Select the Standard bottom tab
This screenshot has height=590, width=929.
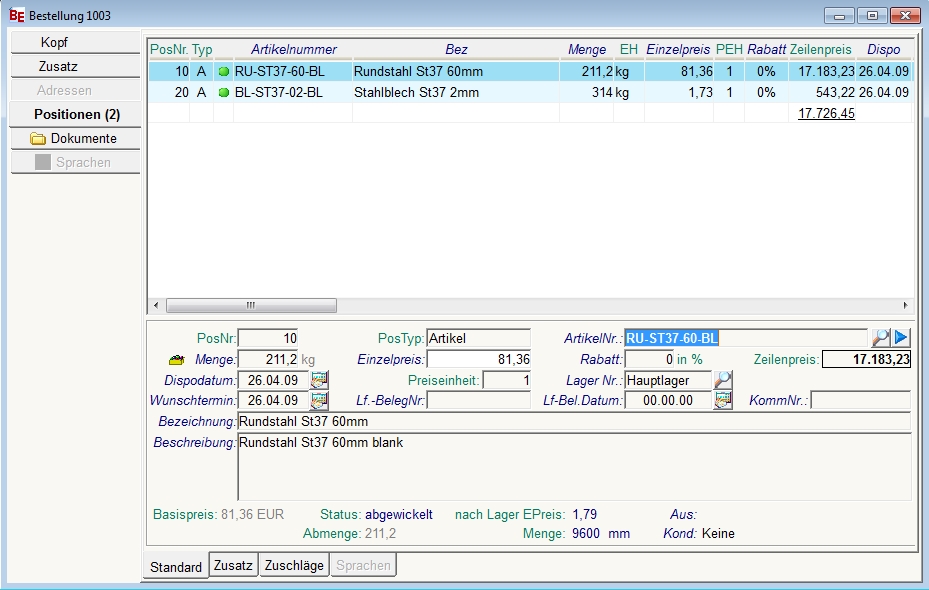pyautogui.click(x=176, y=567)
